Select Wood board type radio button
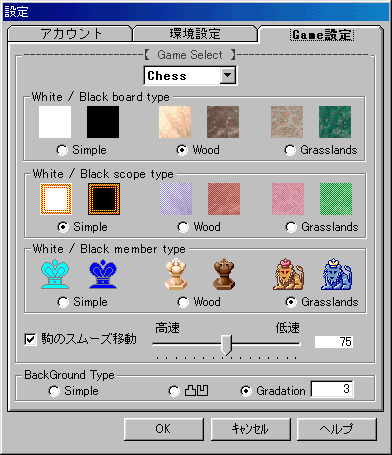 click(182, 150)
